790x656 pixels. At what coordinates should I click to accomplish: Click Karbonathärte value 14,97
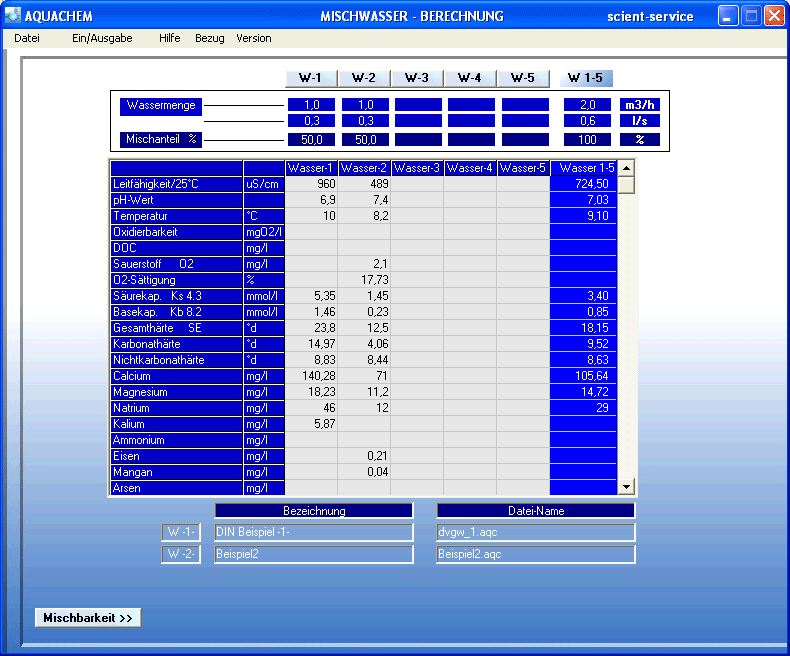[x=311, y=344]
